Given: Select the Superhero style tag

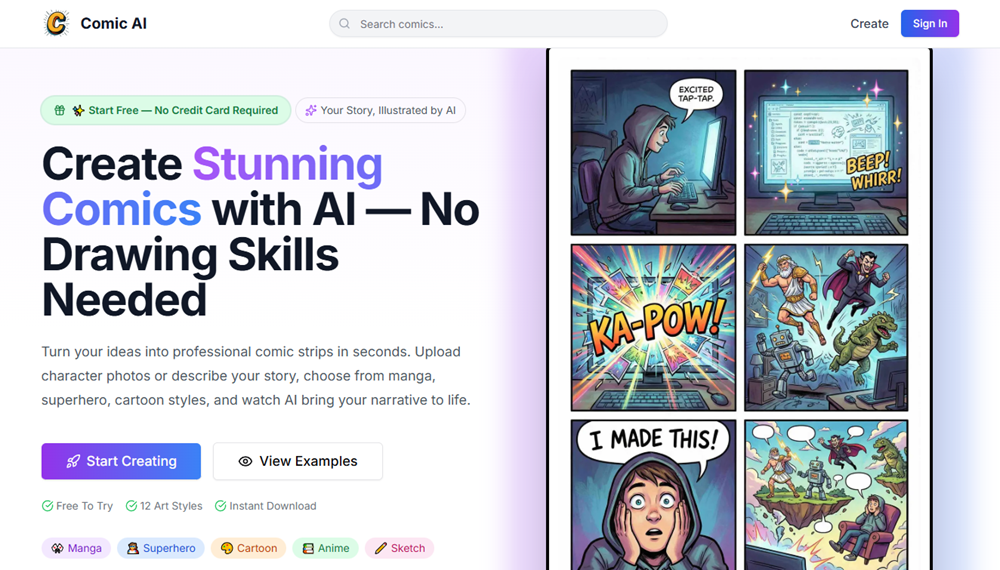Looking at the screenshot, I should (161, 548).
